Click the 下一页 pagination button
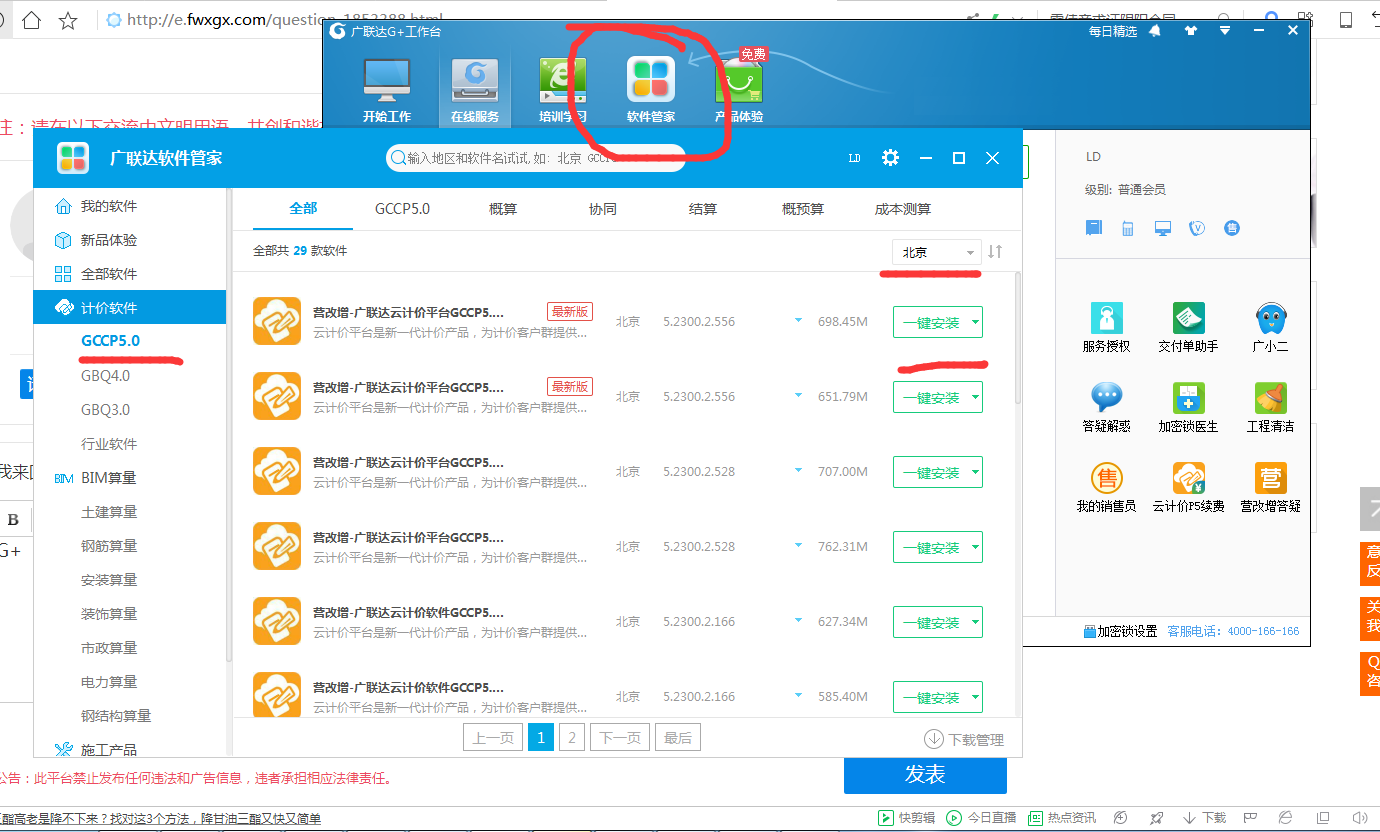This screenshot has width=1380, height=832. [620, 738]
